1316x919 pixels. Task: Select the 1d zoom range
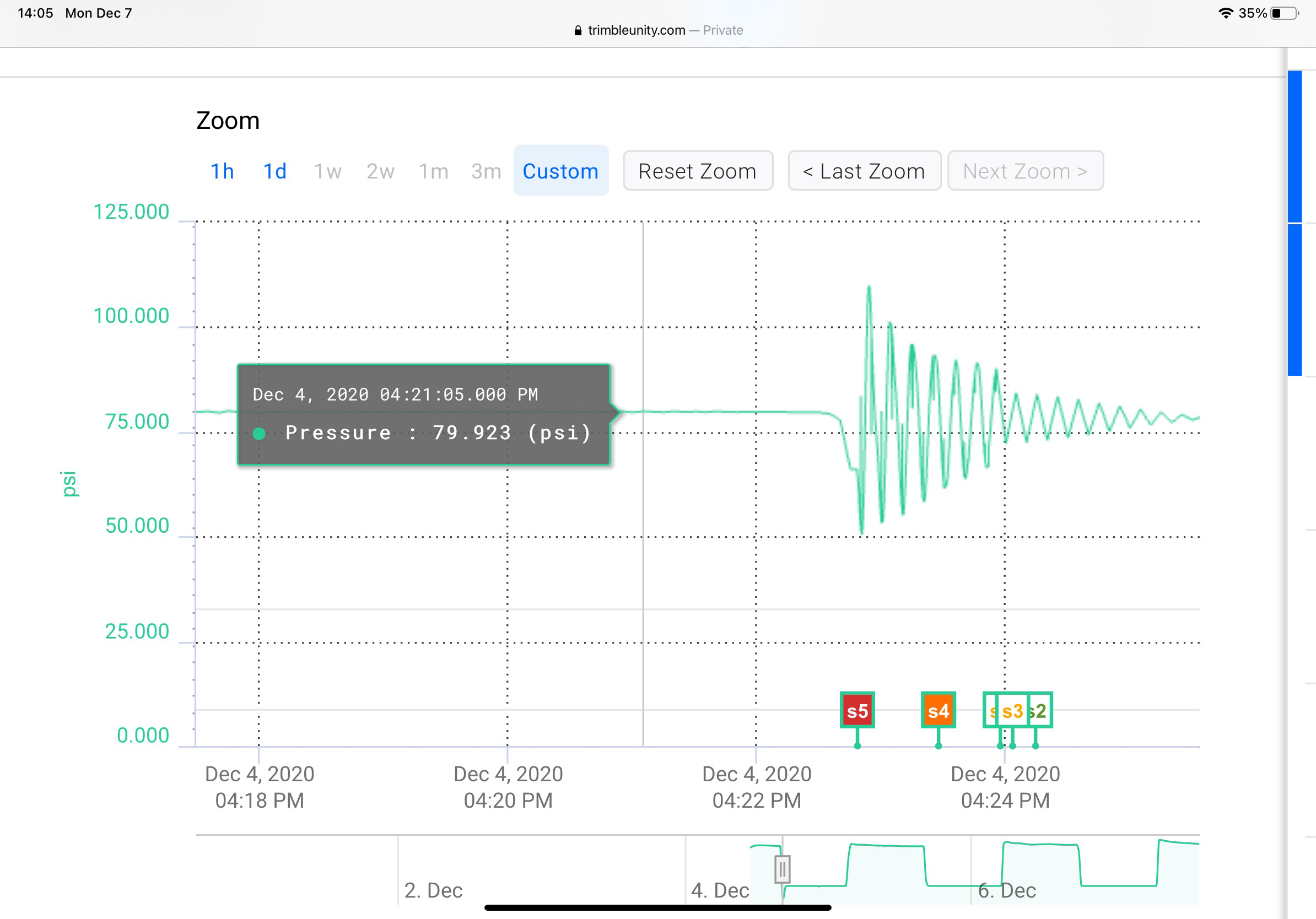click(x=274, y=171)
